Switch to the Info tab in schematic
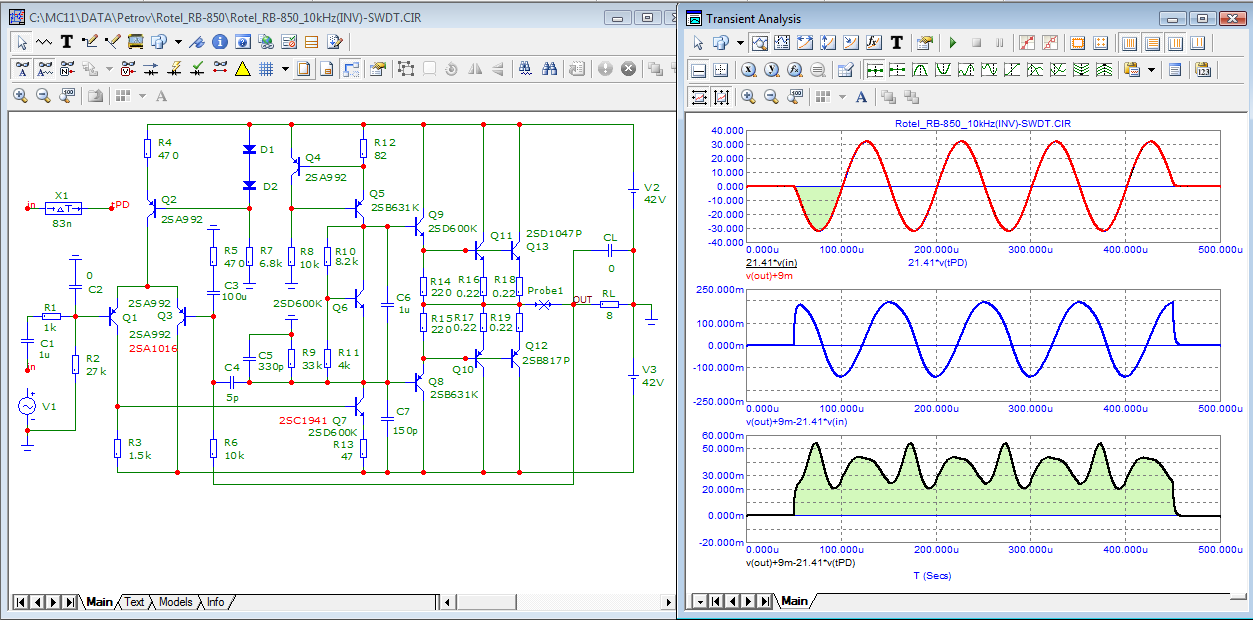 click(215, 602)
